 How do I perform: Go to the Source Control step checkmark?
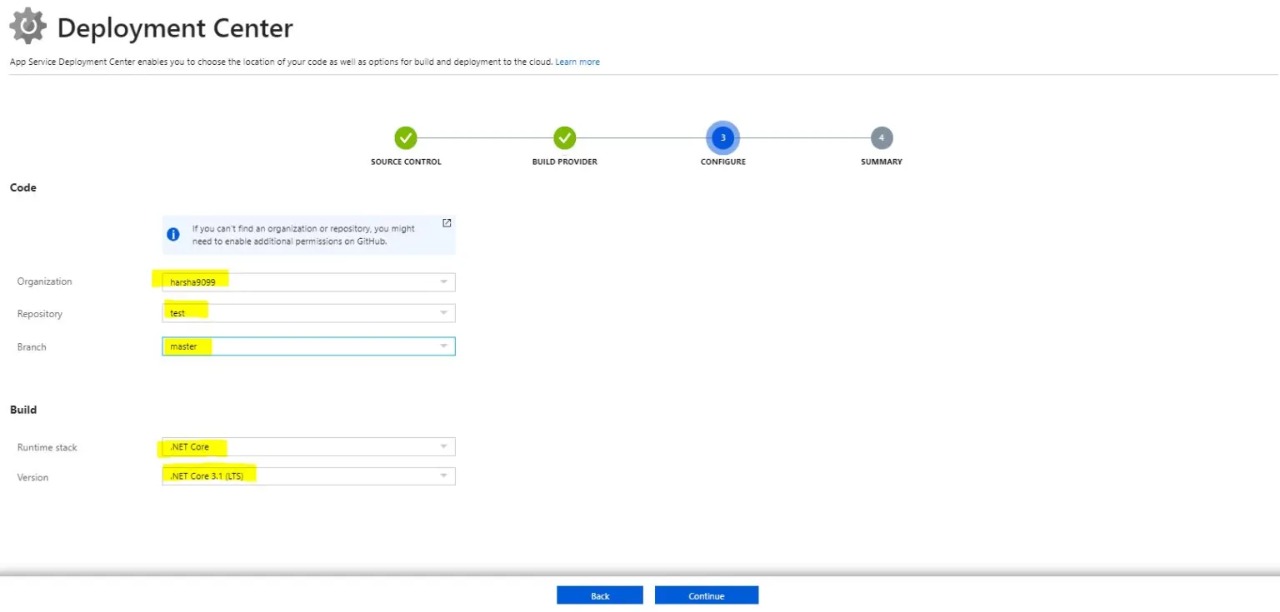[405, 138]
